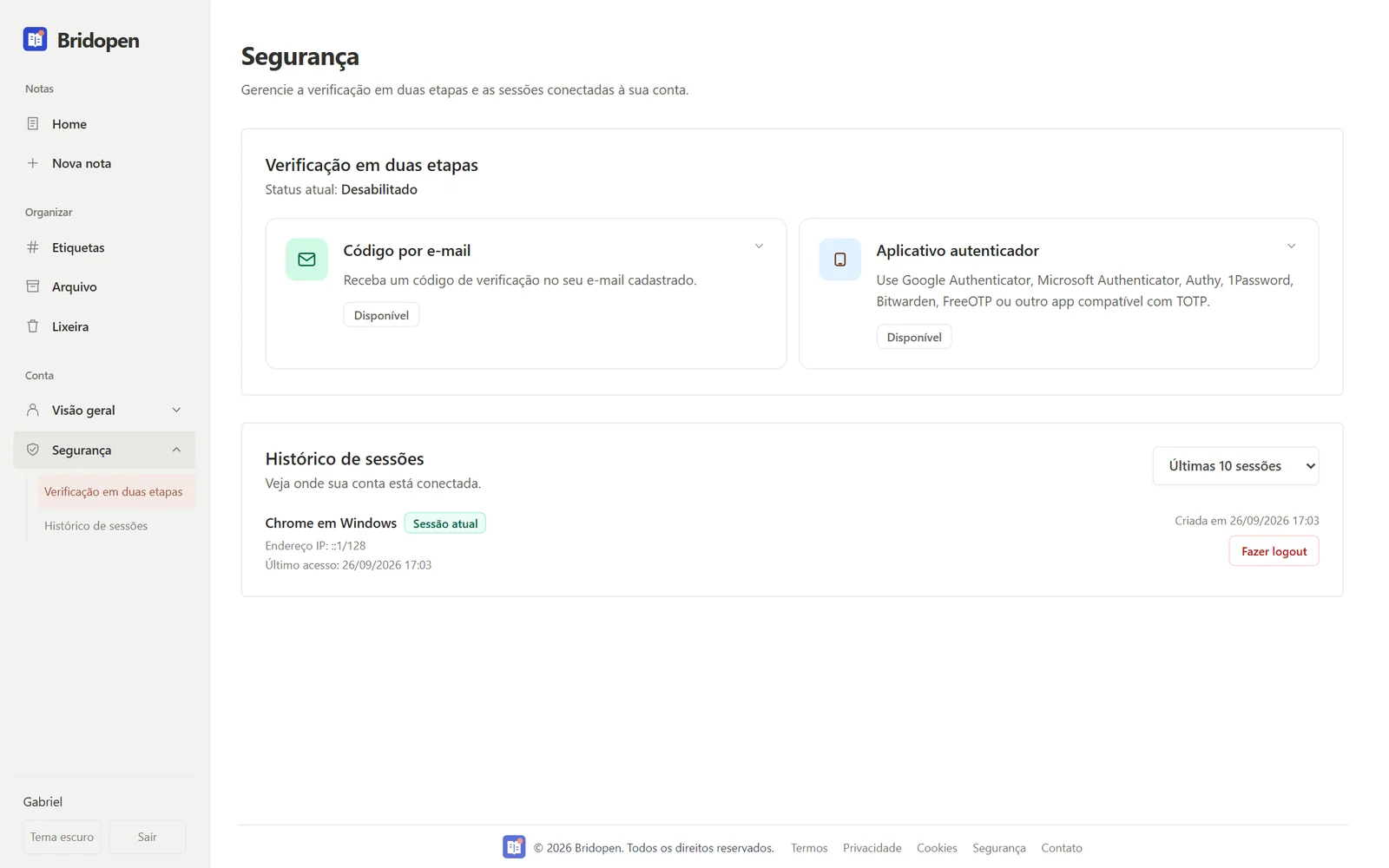Click the Criada em 26/09/2026 17:03 text
1389x868 pixels.
pos(1247,521)
